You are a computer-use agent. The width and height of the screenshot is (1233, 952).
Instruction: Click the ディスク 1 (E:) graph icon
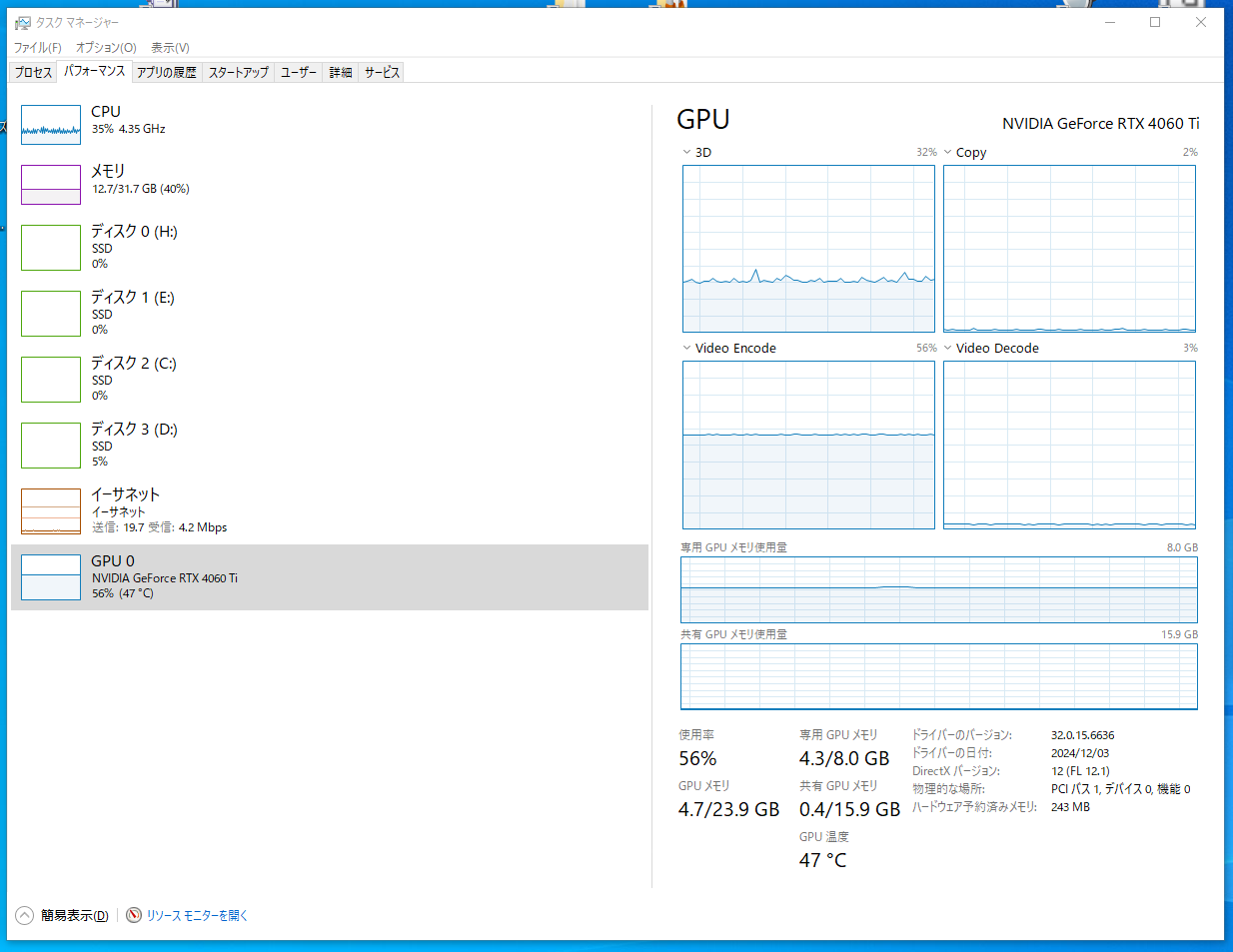pyautogui.click(x=51, y=314)
